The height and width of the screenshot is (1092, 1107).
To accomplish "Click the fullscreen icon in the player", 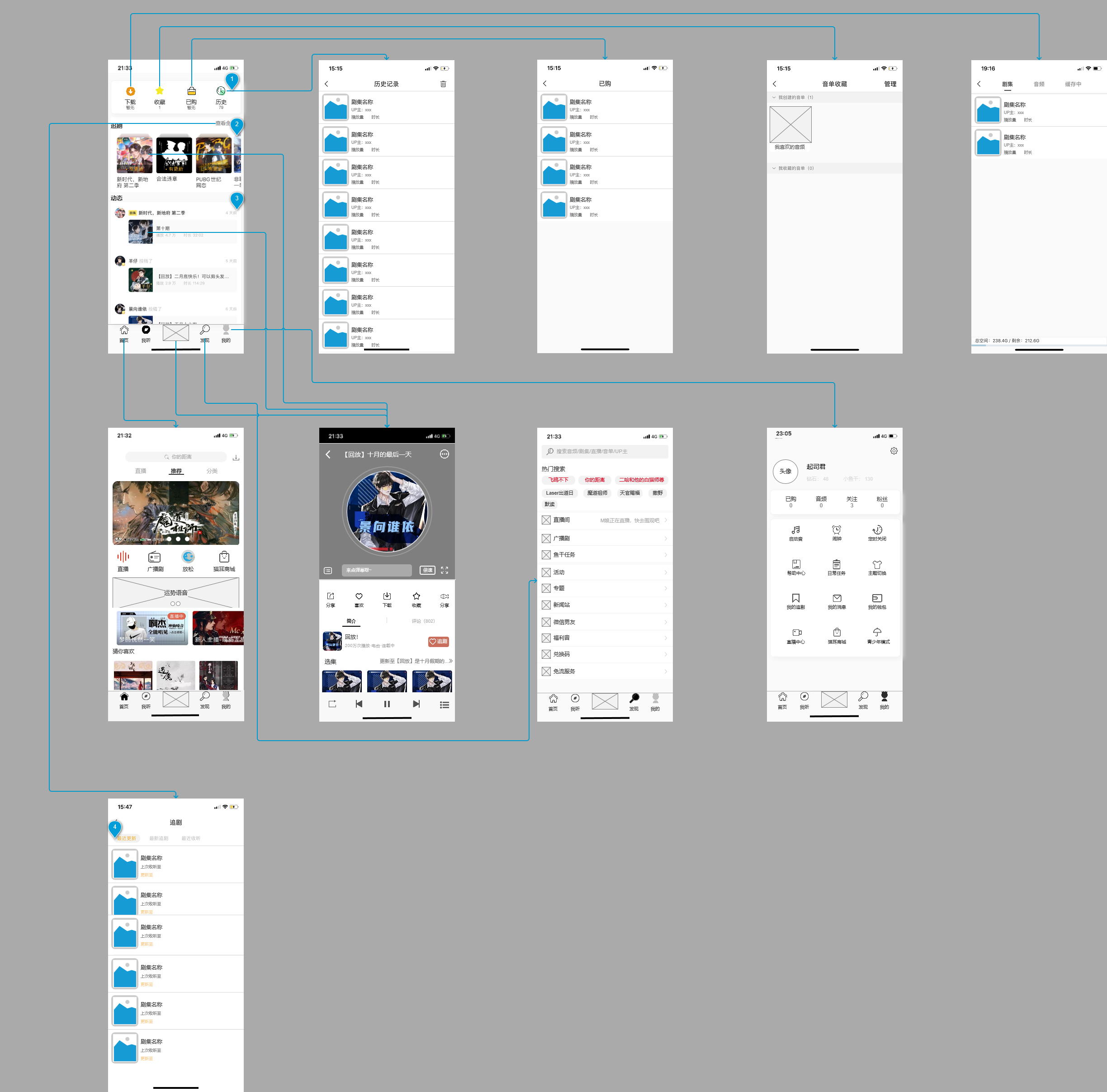I will [445, 570].
